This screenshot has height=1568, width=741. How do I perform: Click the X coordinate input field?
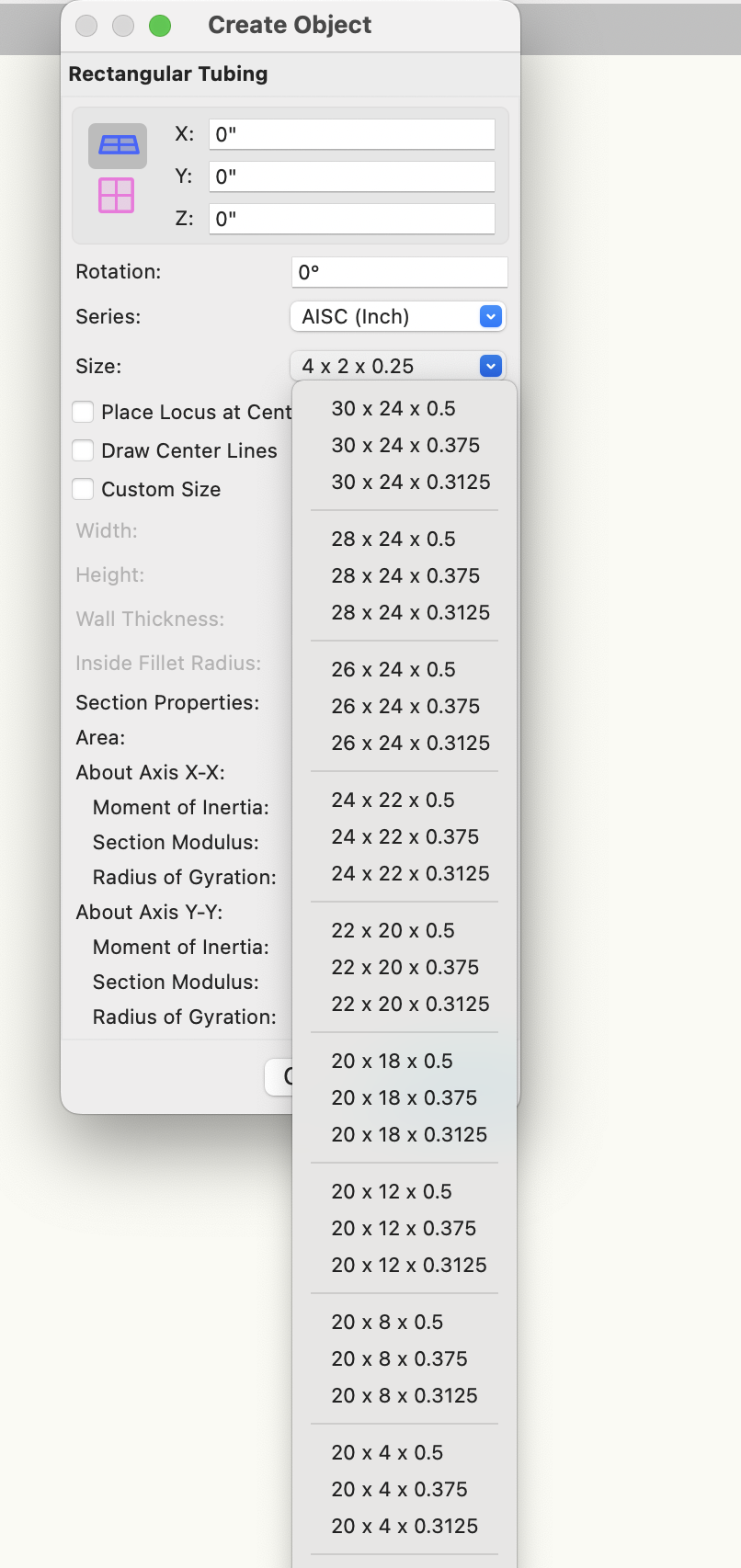point(351,134)
